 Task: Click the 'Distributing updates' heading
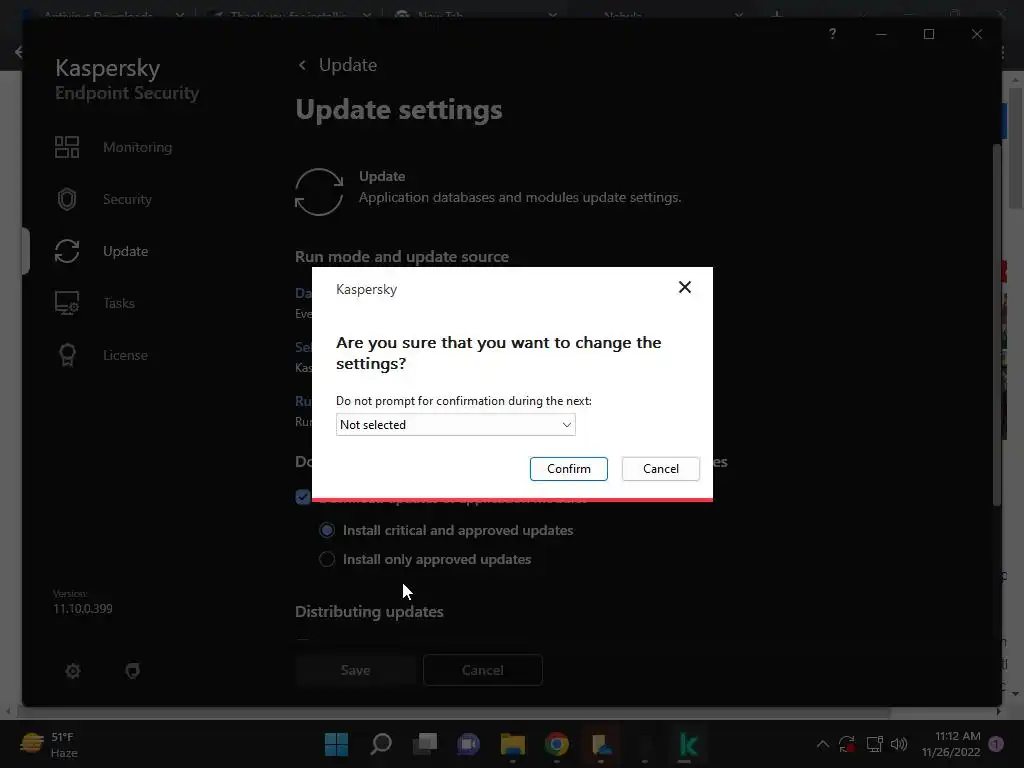(x=369, y=612)
